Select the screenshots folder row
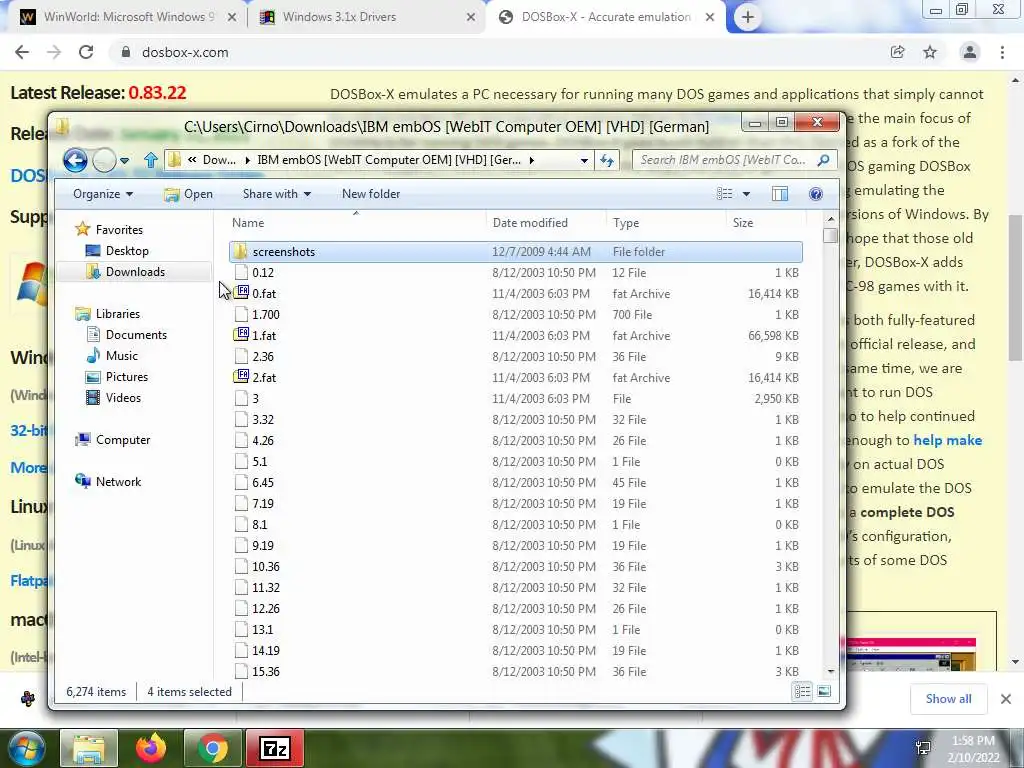The width and height of the screenshot is (1024, 768). point(515,251)
